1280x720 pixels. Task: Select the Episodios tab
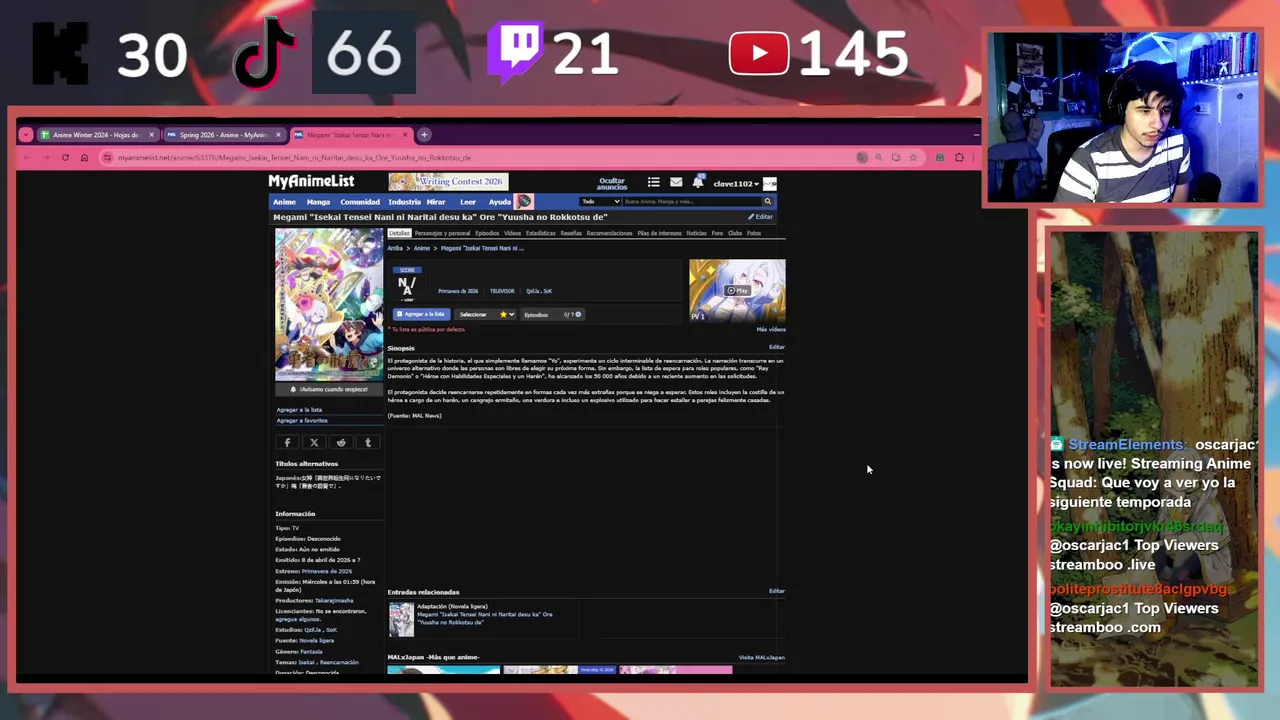click(x=487, y=233)
